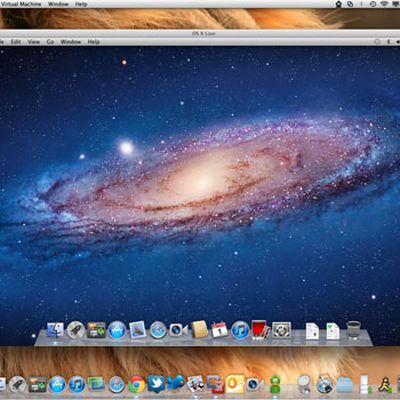
Task: Open Mail stamp icon in the guest dock
Action: (x=138, y=330)
